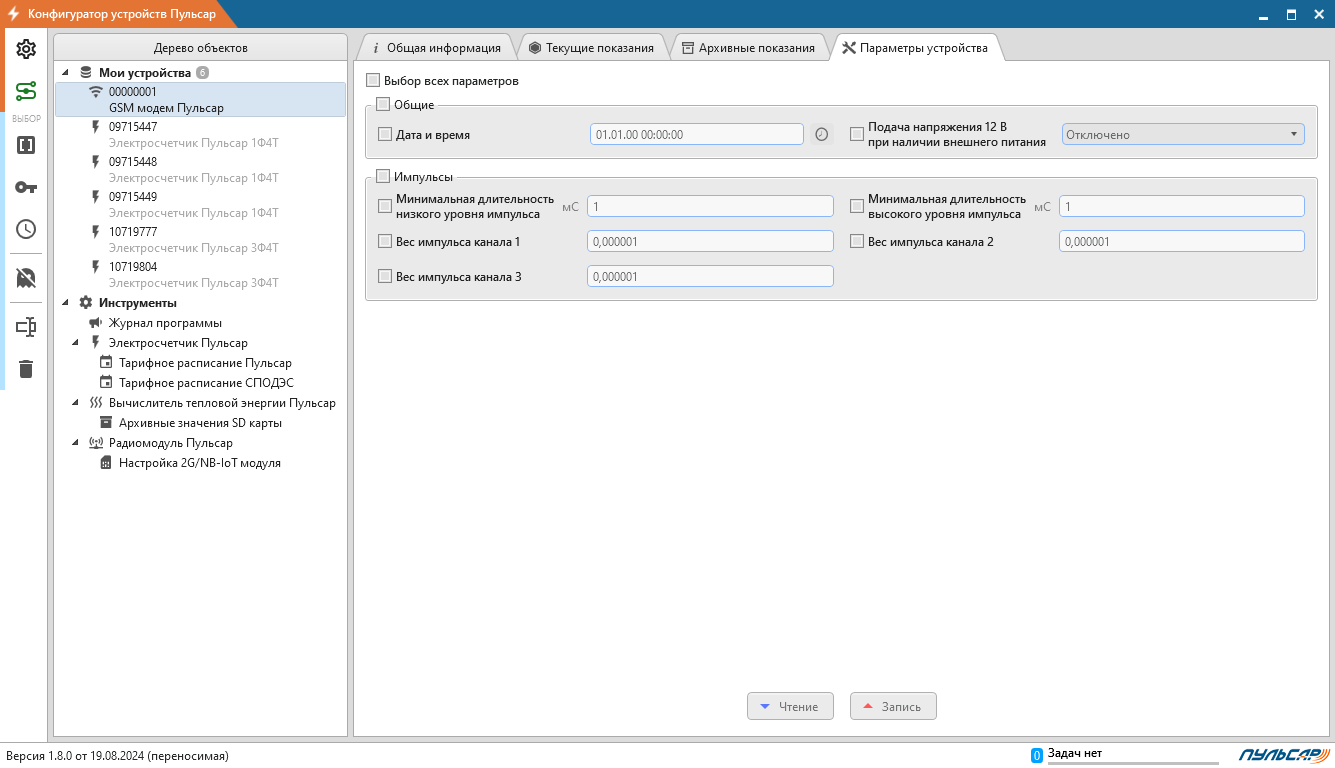Select device 10719777 Электросчетчик Пульсар 3Ф4Т
The image size is (1335, 768).
pyautogui.click(x=200, y=240)
